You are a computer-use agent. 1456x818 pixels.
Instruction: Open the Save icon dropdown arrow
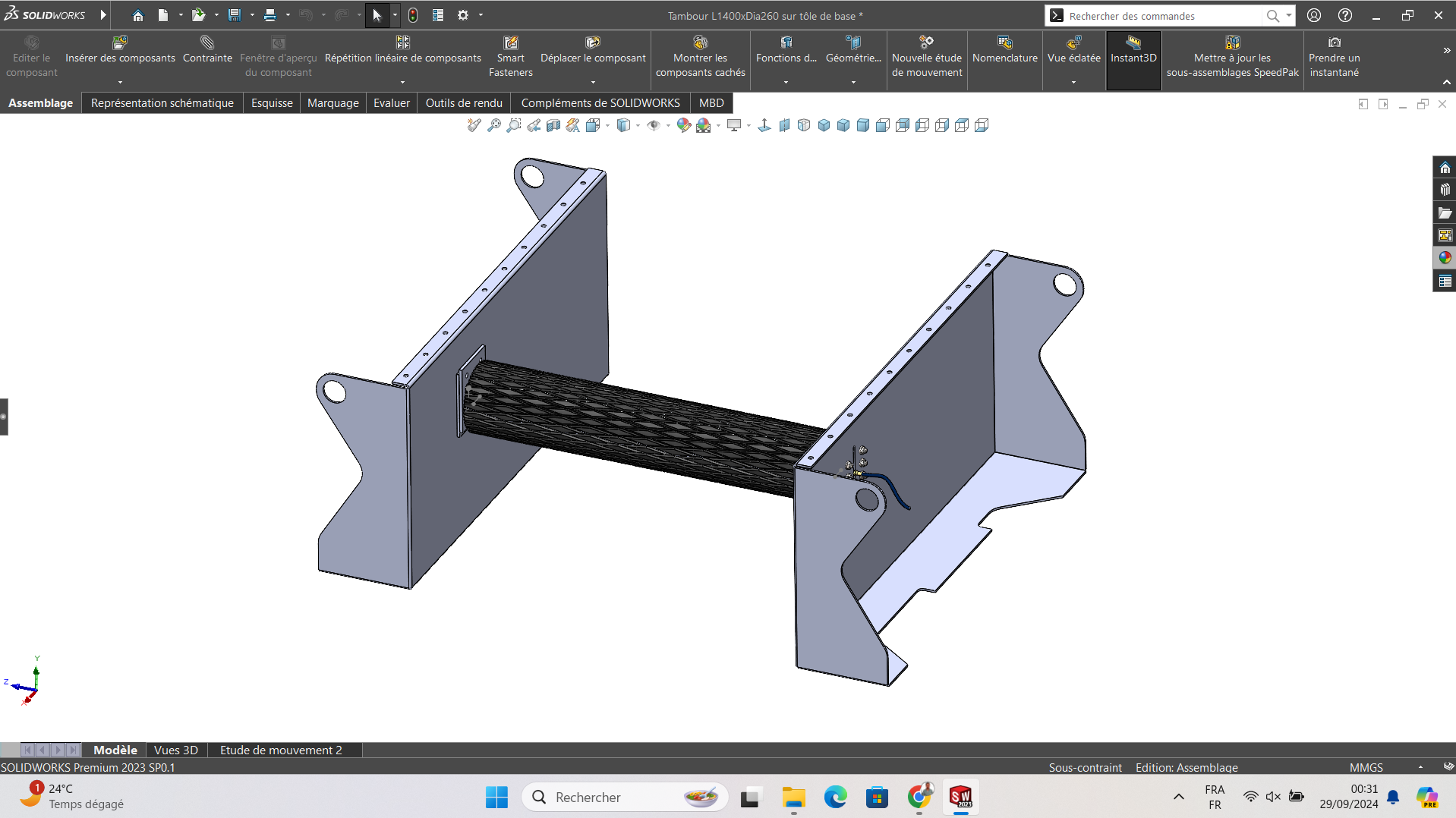pyautogui.click(x=252, y=15)
